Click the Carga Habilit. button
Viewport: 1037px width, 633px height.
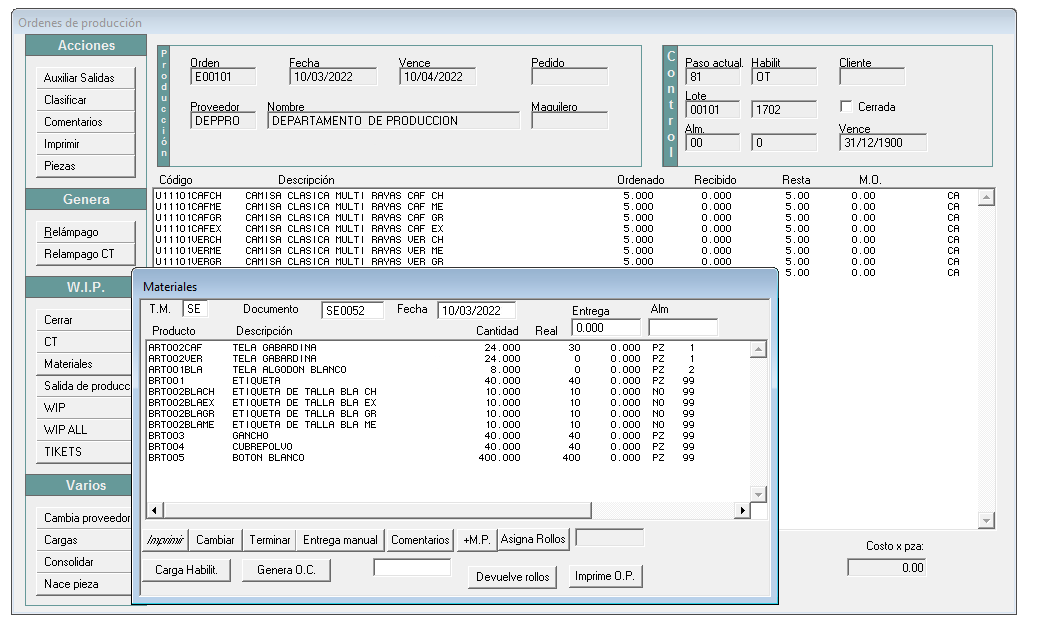187,570
